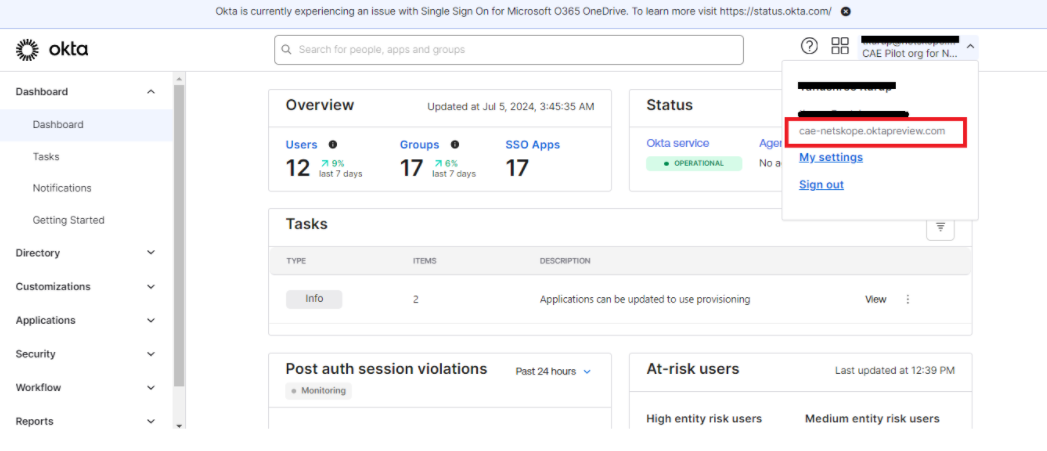The height and width of the screenshot is (451, 1047).
Task: Click the Okta service status link
Action: point(678,143)
